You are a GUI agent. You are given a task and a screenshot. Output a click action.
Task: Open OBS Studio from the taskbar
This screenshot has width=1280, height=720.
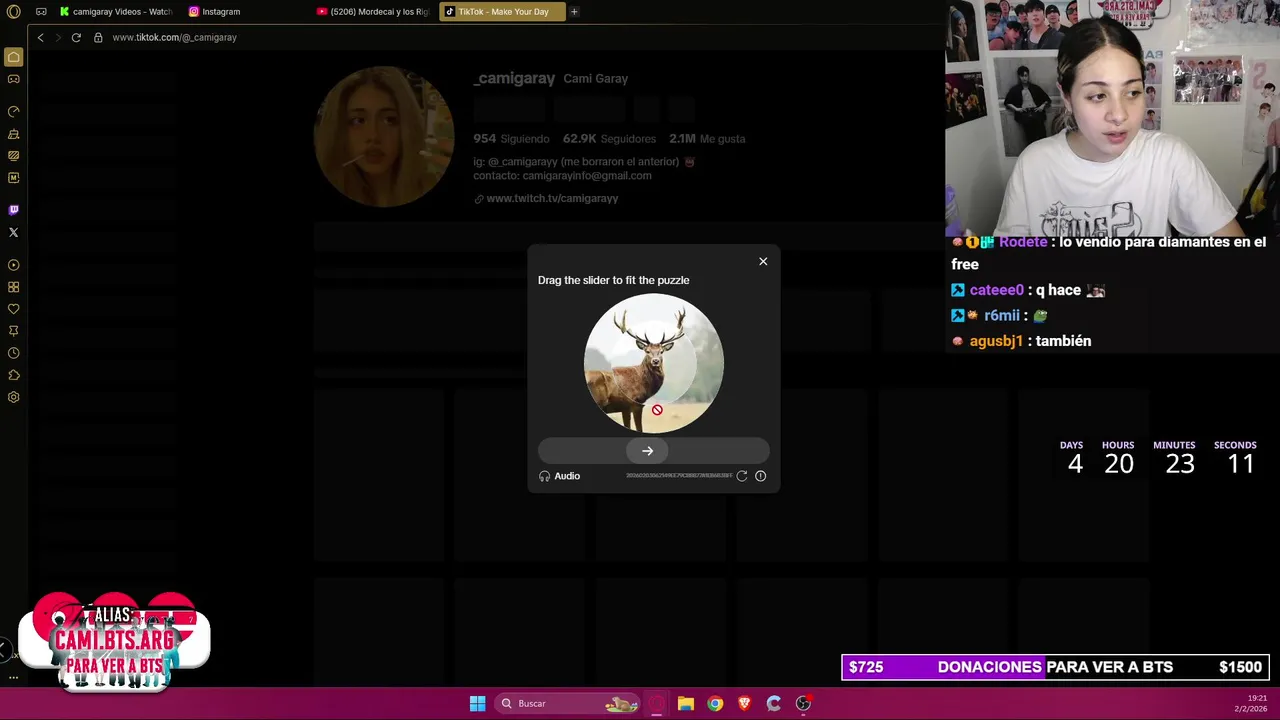(803, 703)
